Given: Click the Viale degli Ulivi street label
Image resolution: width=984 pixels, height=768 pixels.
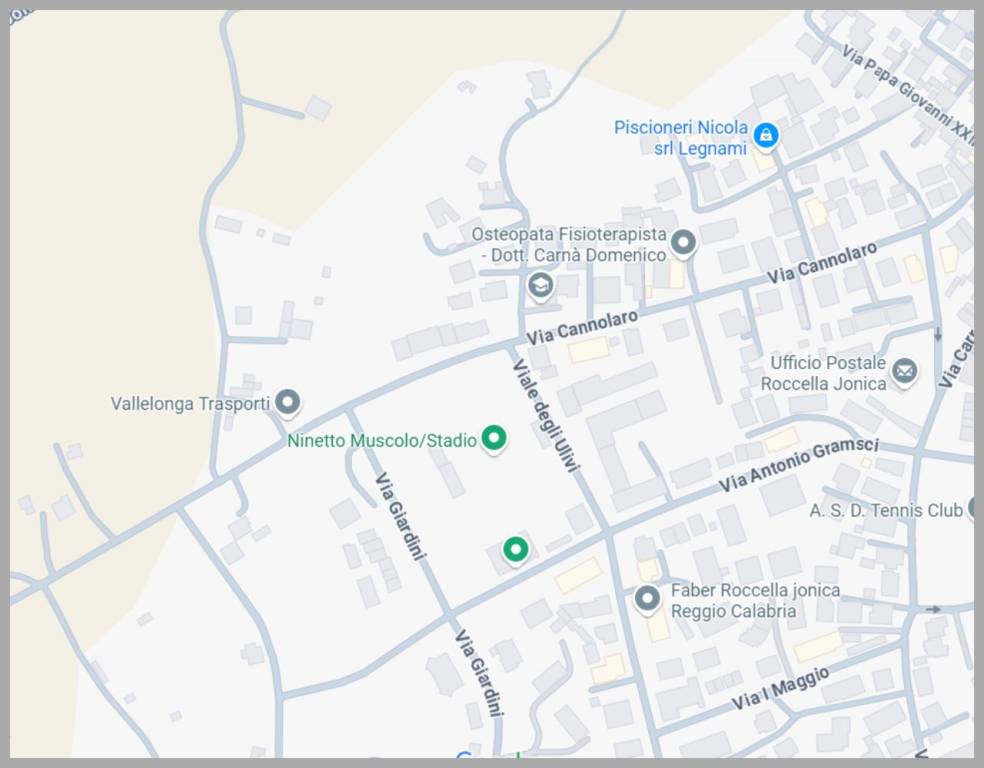Looking at the screenshot, I should point(547,415).
